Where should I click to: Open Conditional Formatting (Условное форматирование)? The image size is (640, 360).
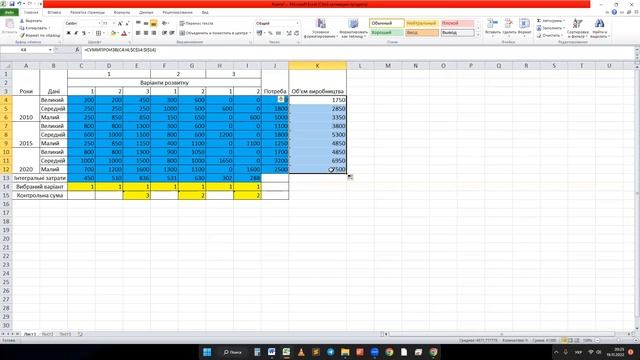(321, 28)
